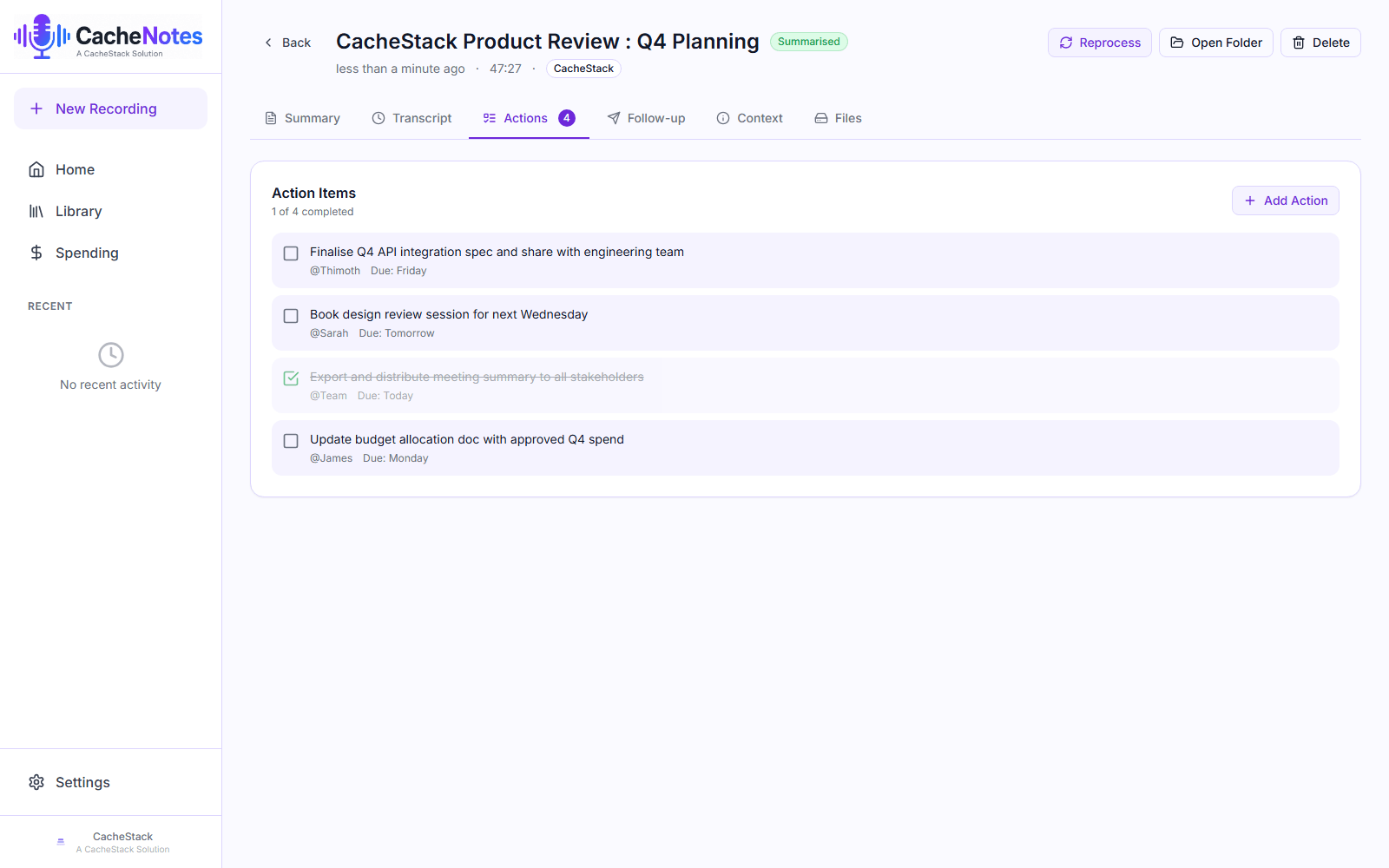Click the Delete trash icon
The image size is (1389, 868).
[x=1299, y=43]
